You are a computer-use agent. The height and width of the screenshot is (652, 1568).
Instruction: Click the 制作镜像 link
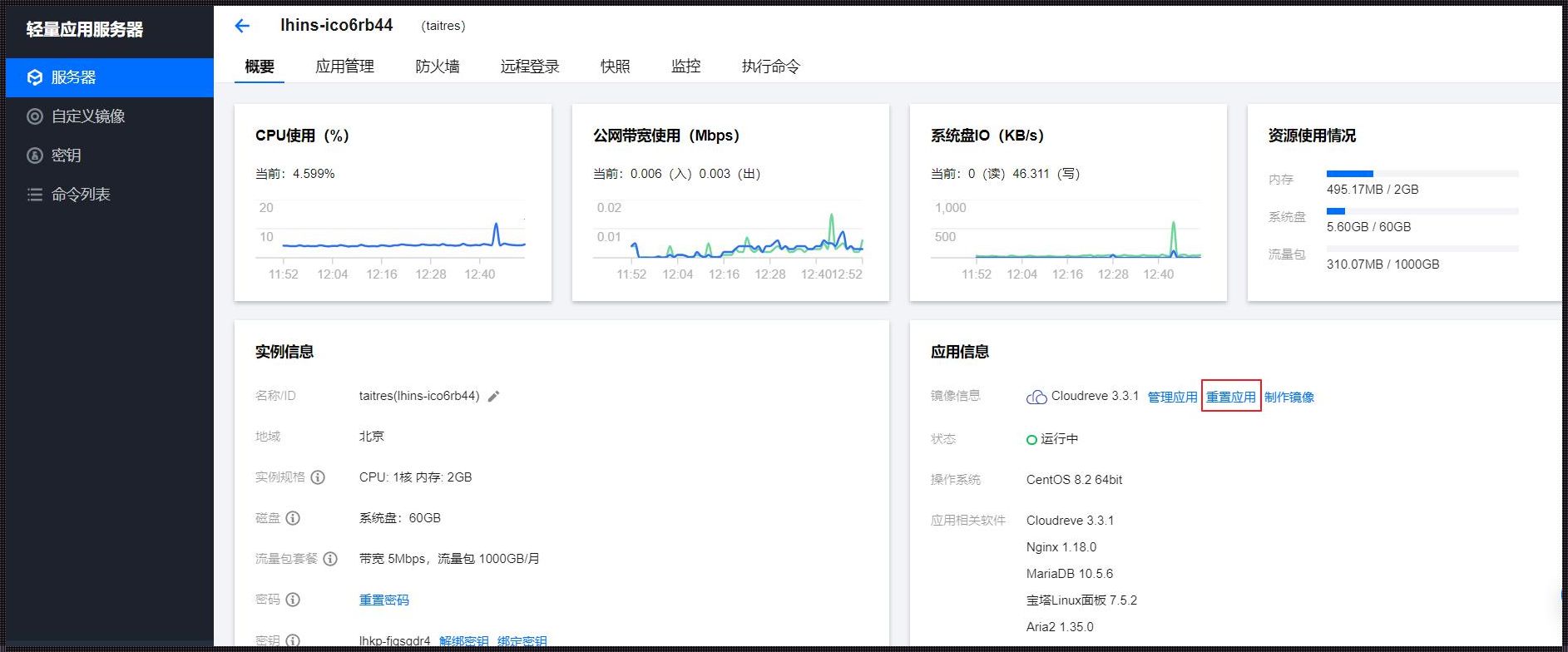pos(1289,397)
